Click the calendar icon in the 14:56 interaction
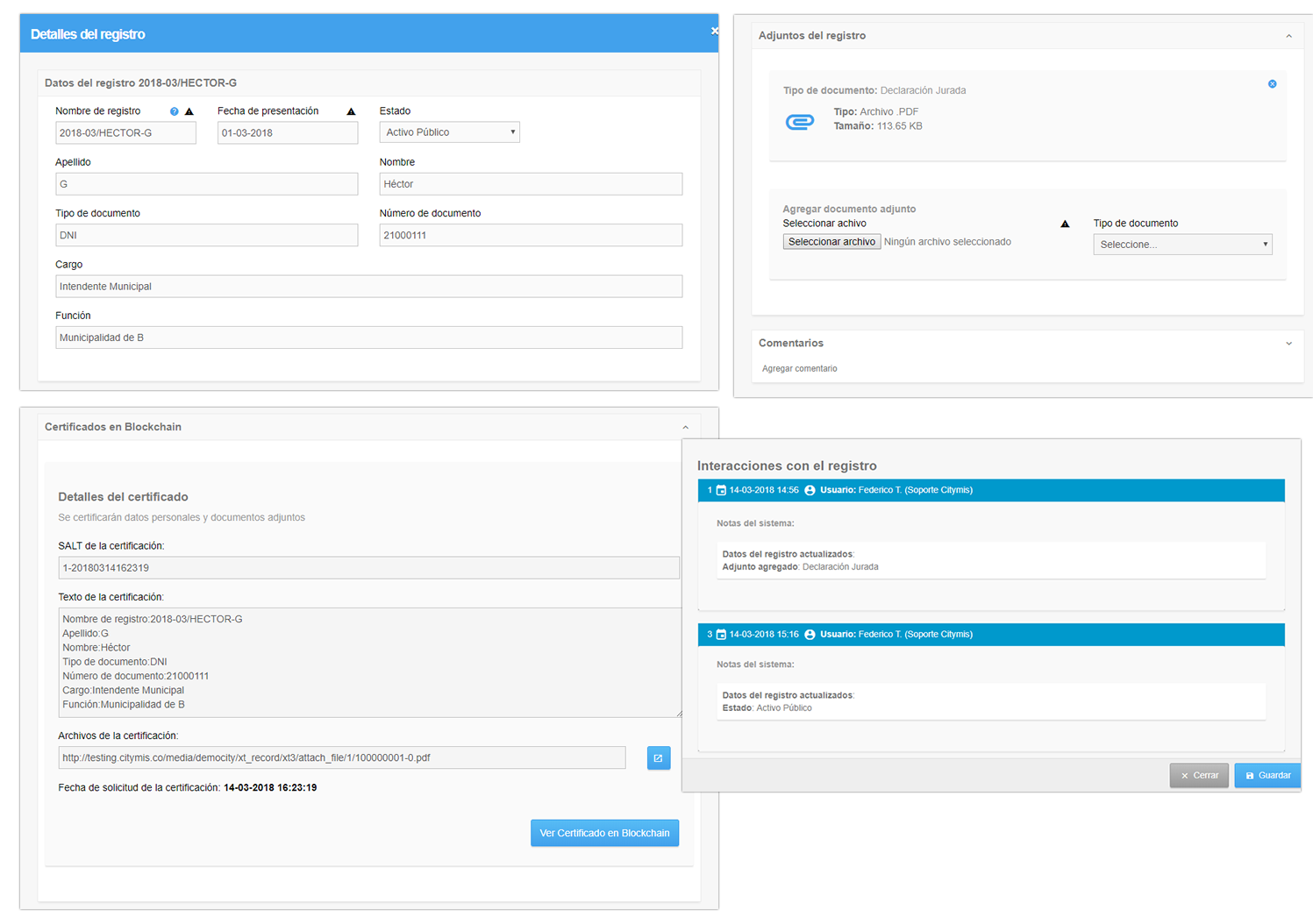The width and height of the screenshot is (1313, 924). (721, 490)
